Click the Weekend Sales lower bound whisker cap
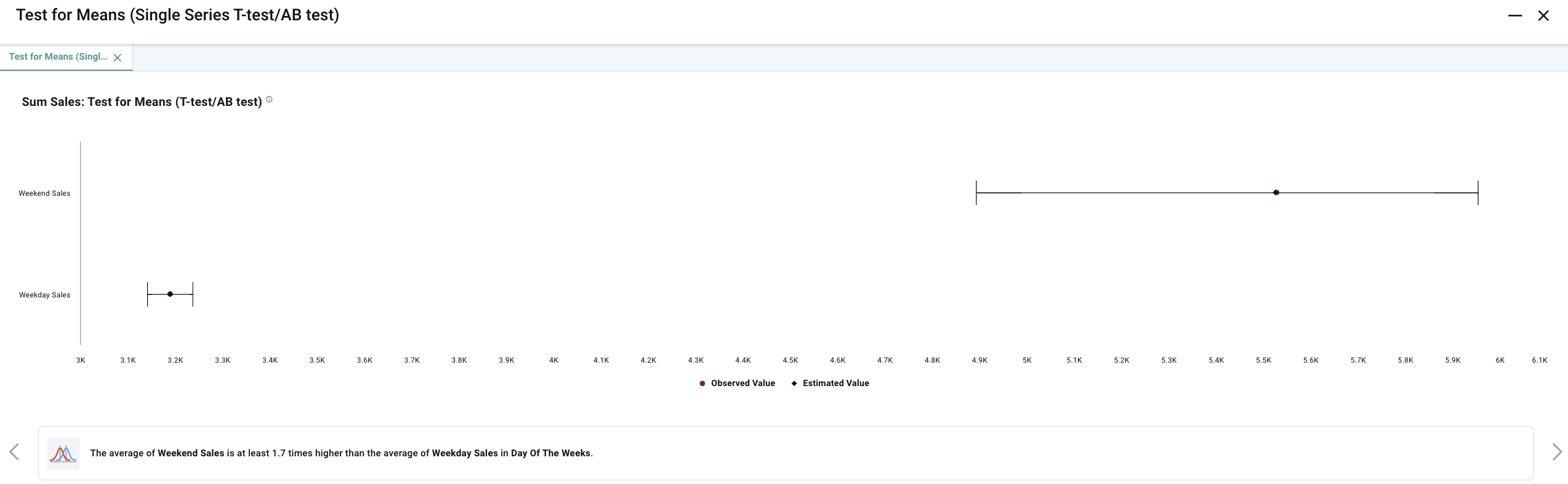 click(x=976, y=193)
